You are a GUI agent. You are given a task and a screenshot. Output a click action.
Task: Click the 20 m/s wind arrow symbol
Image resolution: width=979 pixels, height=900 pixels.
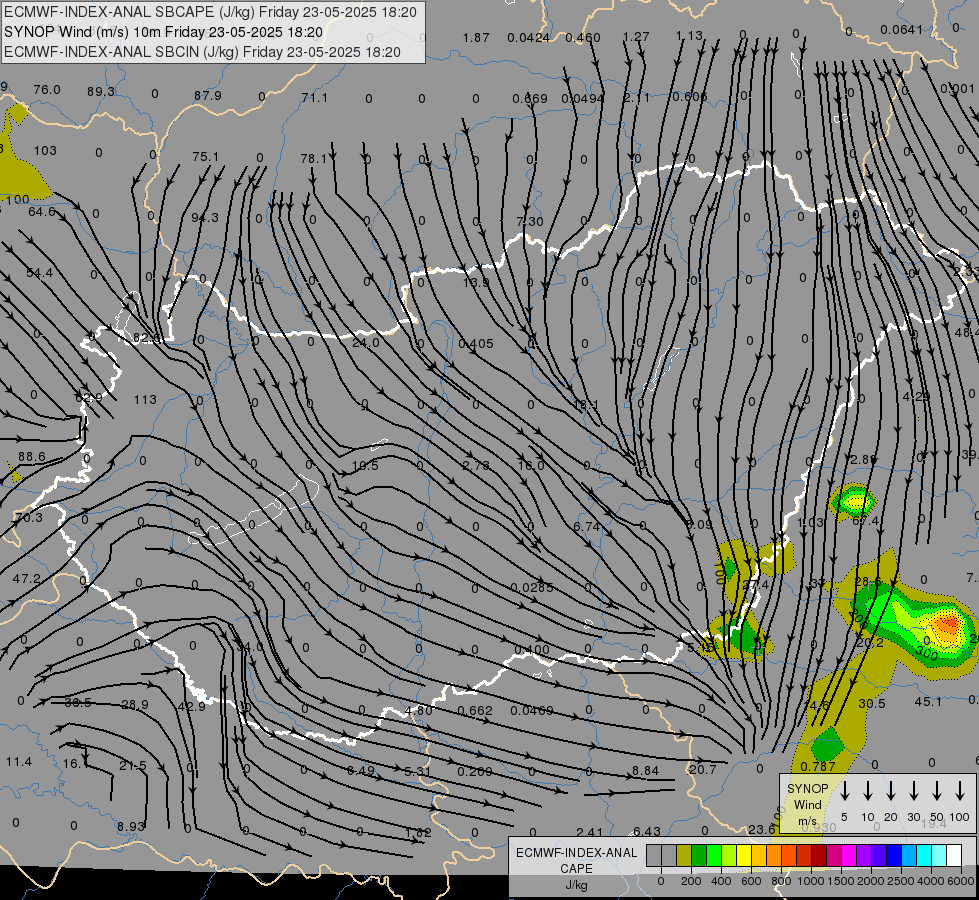[x=891, y=791]
